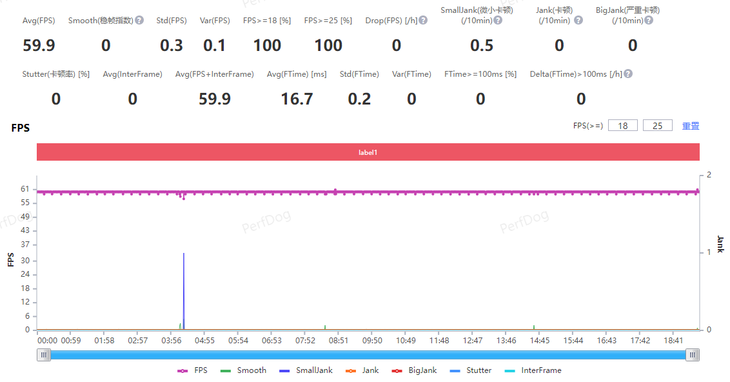This screenshot has width=730, height=382.
Task: Click the SmallJank spike on the chart
Action: (x=183, y=291)
